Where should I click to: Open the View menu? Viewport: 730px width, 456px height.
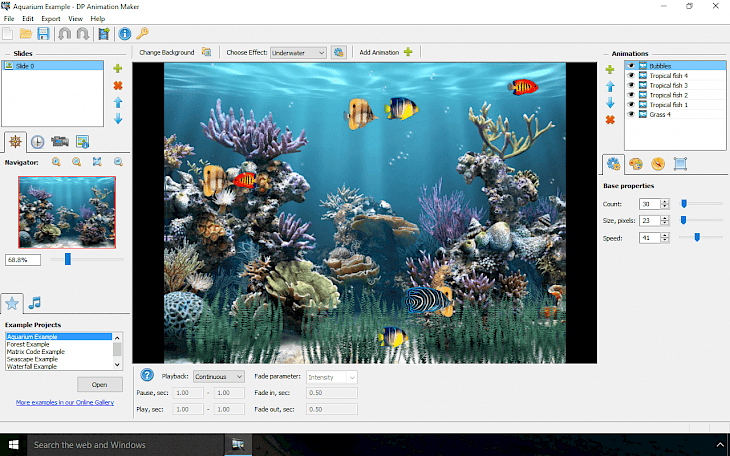click(75, 19)
